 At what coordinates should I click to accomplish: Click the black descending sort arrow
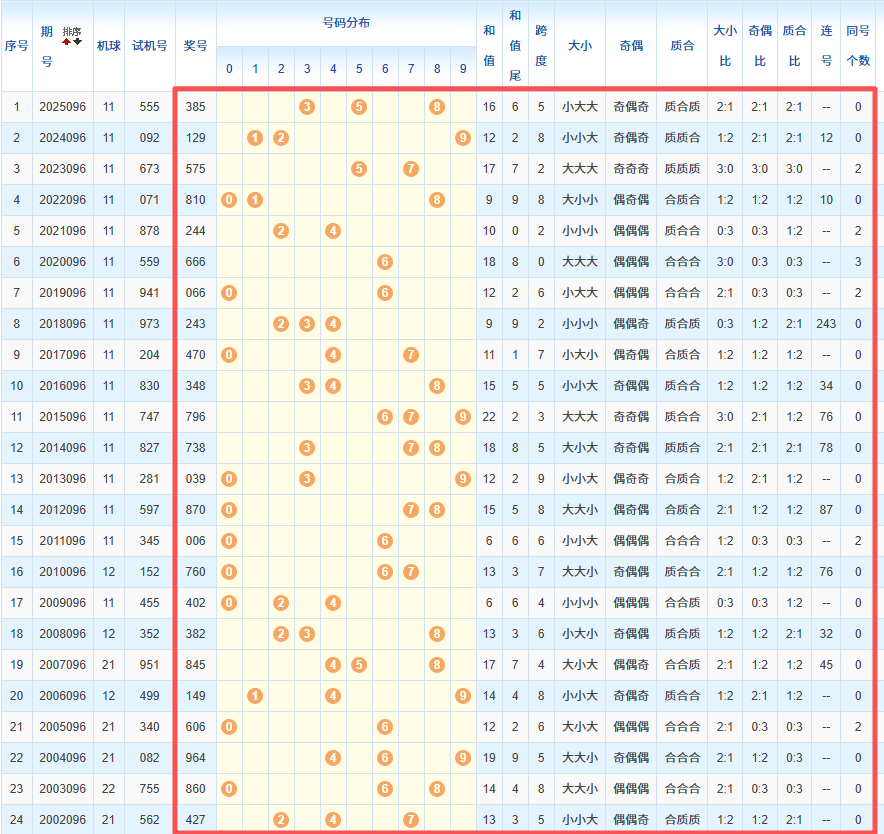coord(77,41)
